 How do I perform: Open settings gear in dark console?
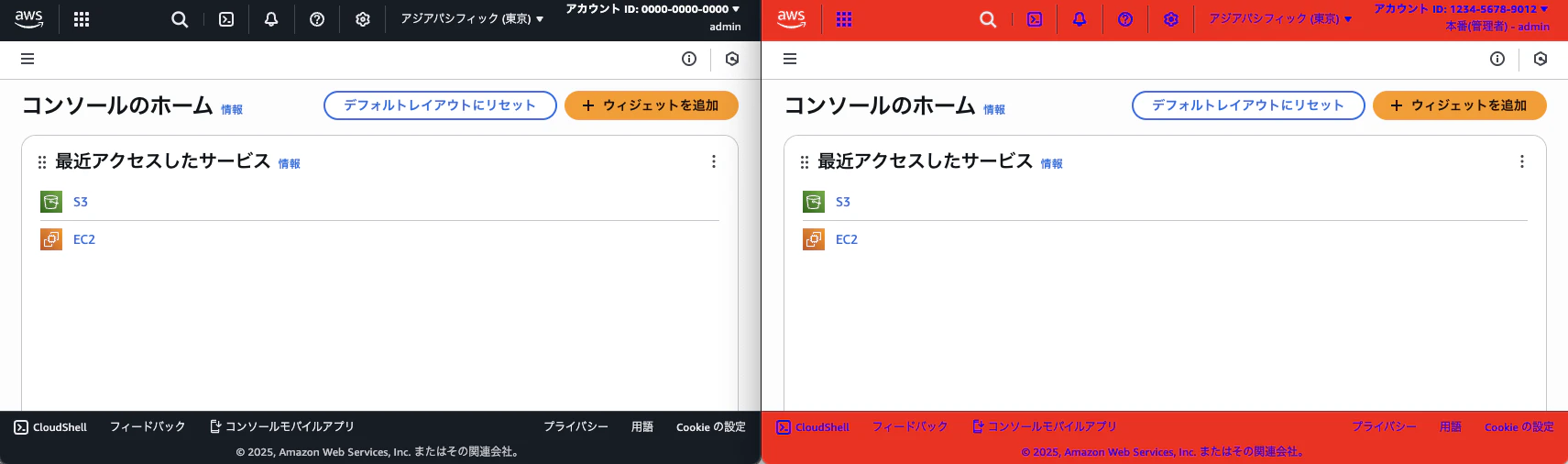[363, 19]
